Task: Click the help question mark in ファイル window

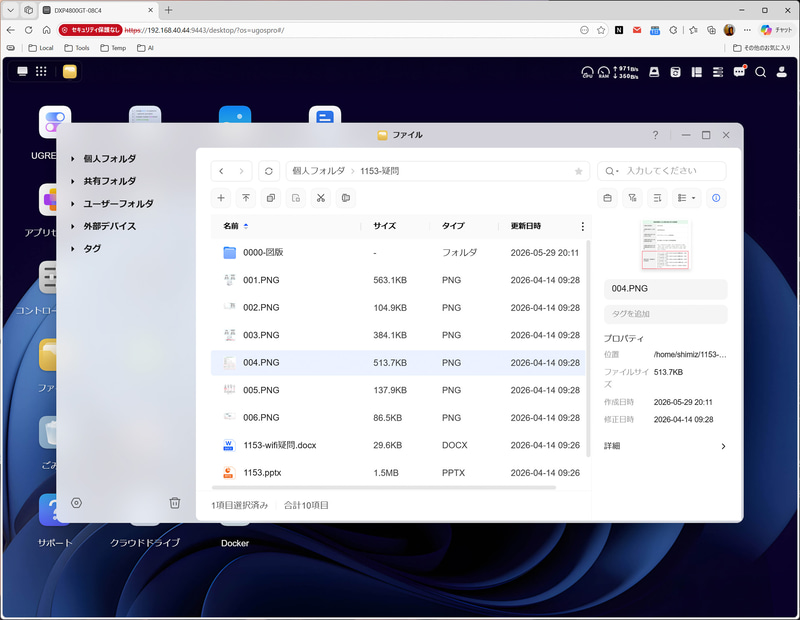Action: point(655,135)
